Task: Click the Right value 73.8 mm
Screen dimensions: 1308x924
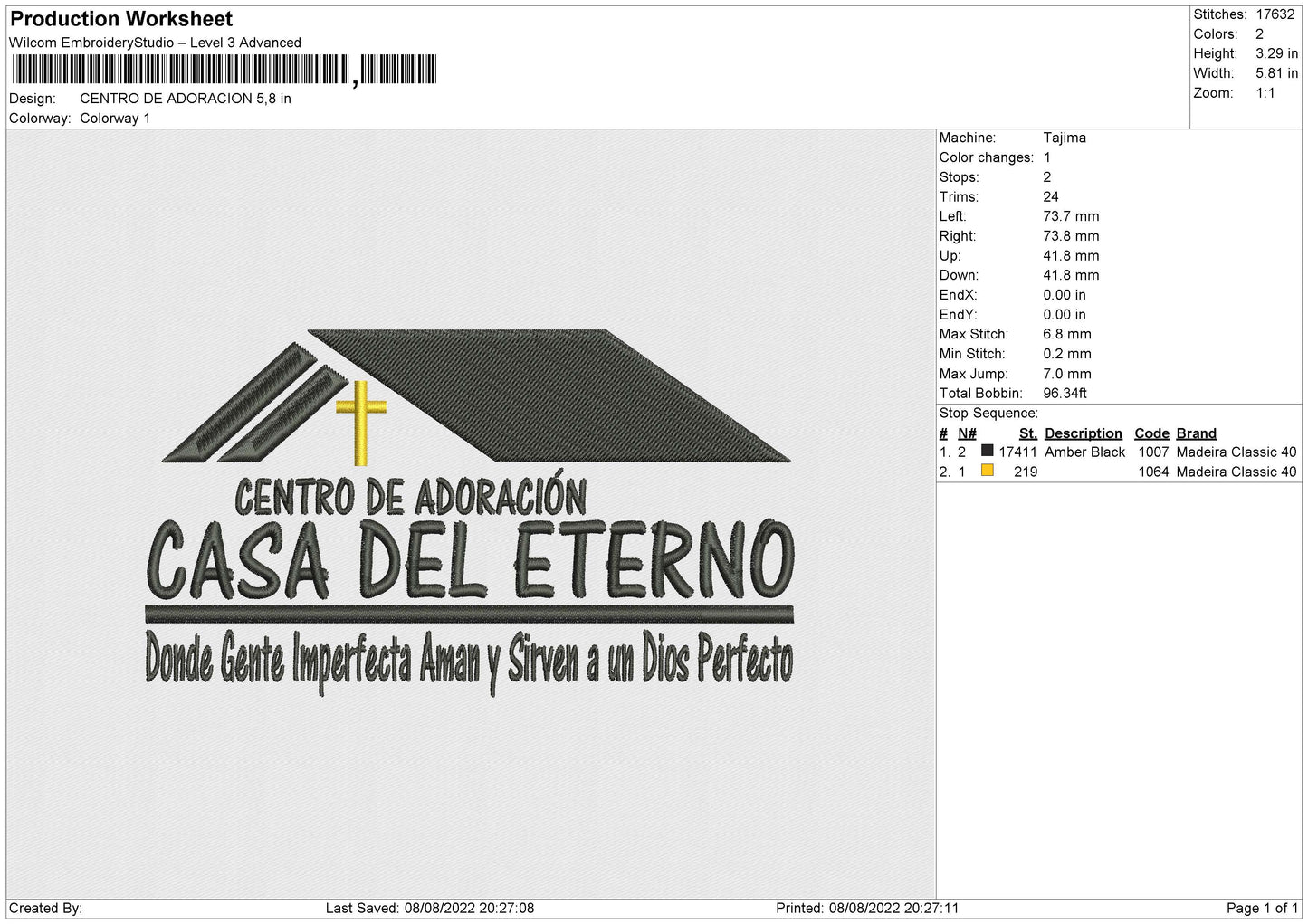Action: point(1071,236)
